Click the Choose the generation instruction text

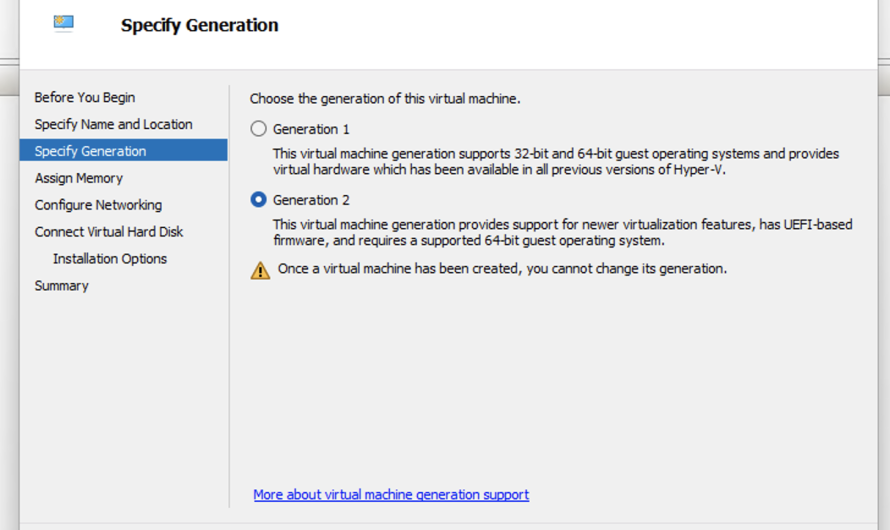pyautogui.click(x=385, y=99)
